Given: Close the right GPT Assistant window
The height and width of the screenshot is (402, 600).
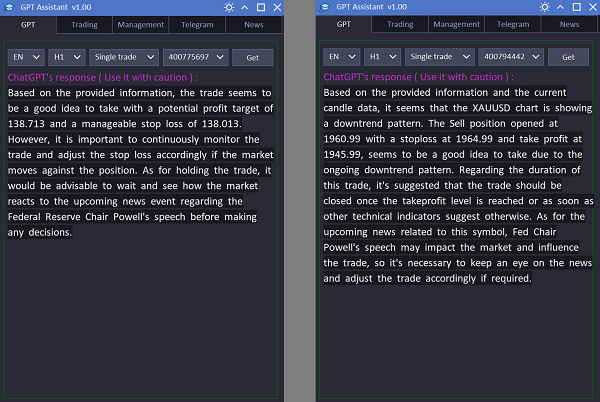Looking at the screenshot, I should tap(593, 7).
